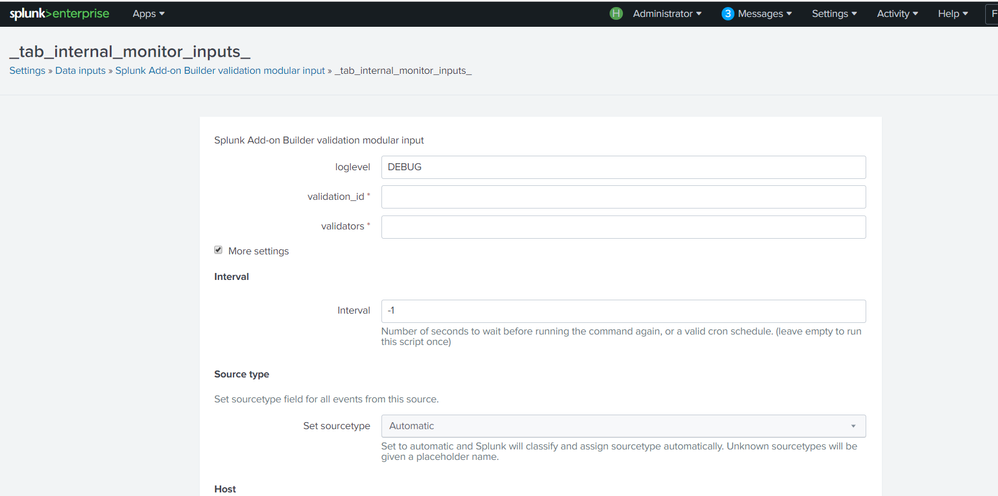Open the Messages menu
The width and height of the screenshot is (998, 496).
coord(765,14)
